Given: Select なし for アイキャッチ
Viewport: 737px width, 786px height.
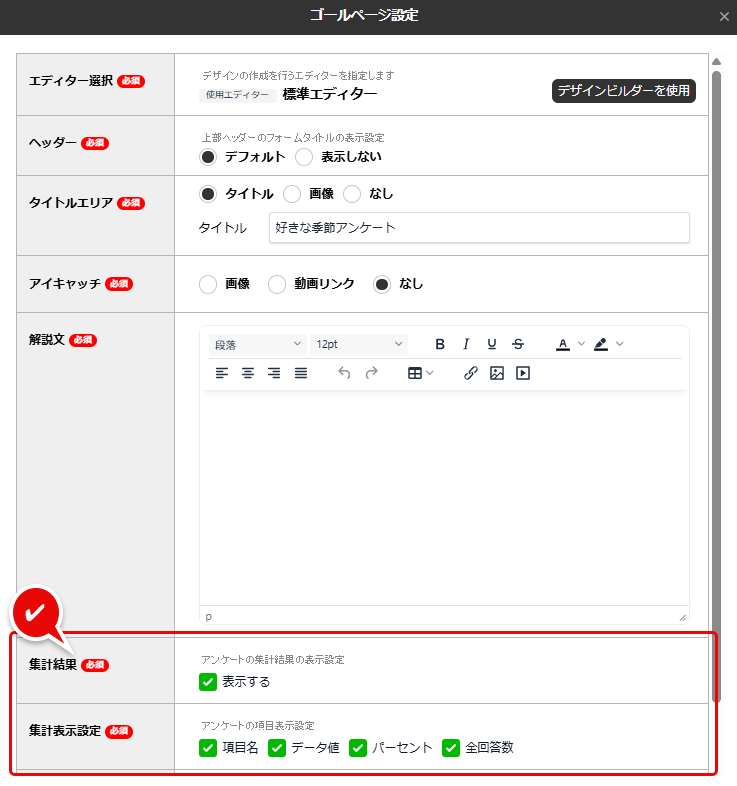Looking at the screenshot, I should point(382,284).
